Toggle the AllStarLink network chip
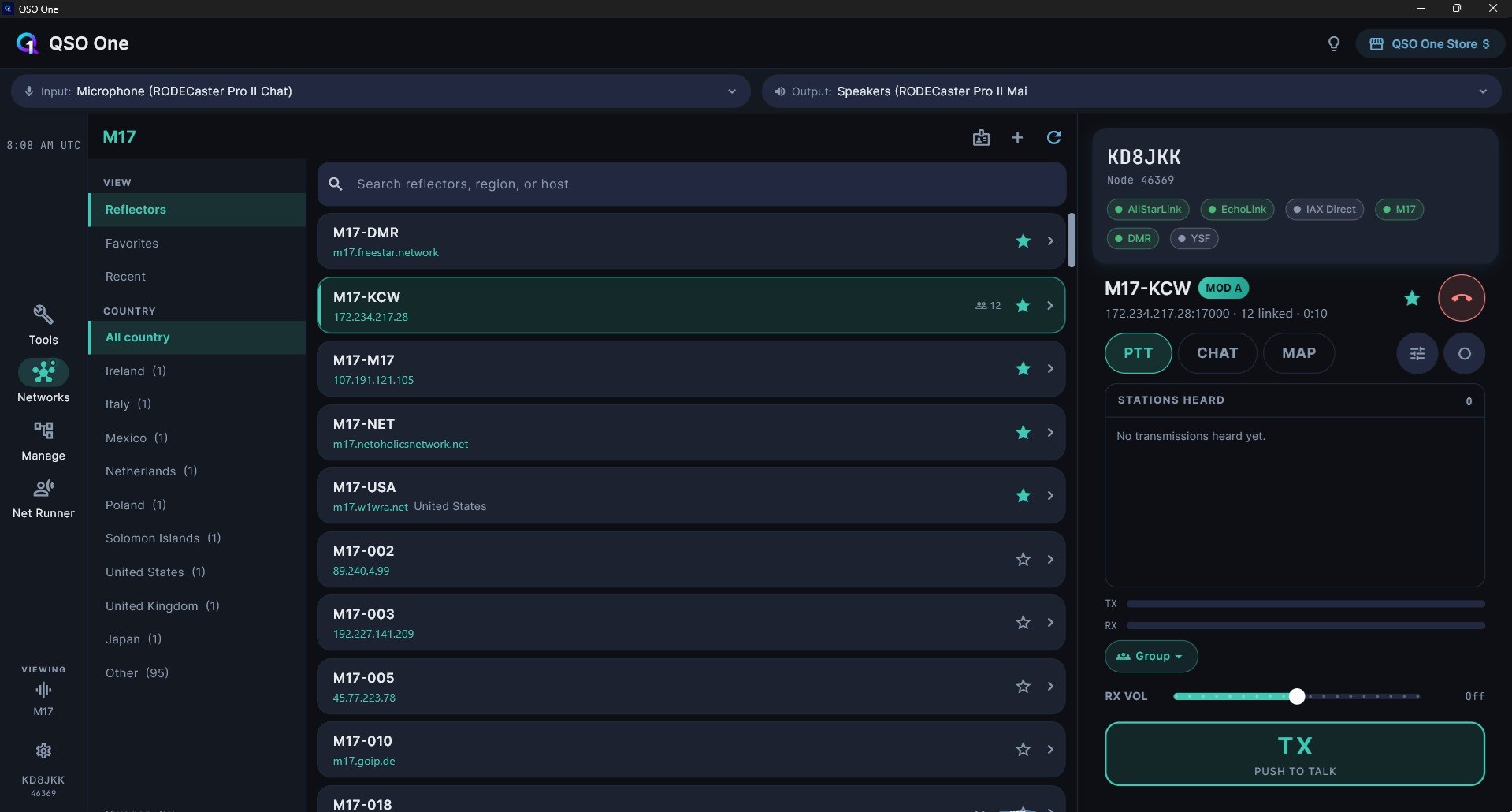Screen dimensions: 1512x812 (1148, 210)
